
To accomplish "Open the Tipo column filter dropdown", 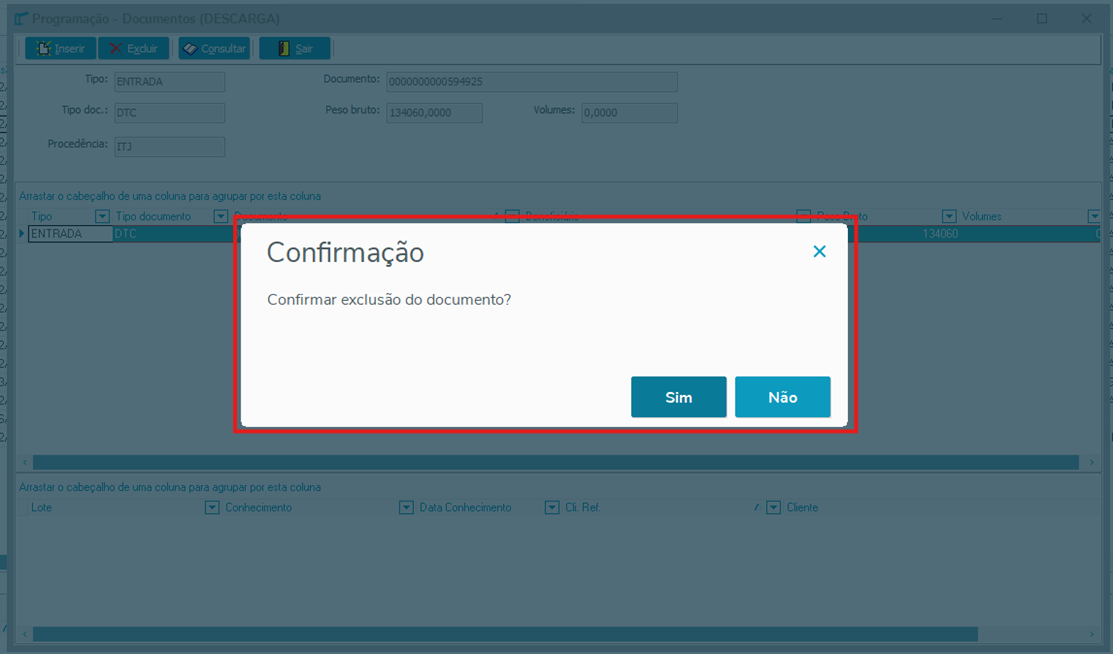I will (102, 216).
